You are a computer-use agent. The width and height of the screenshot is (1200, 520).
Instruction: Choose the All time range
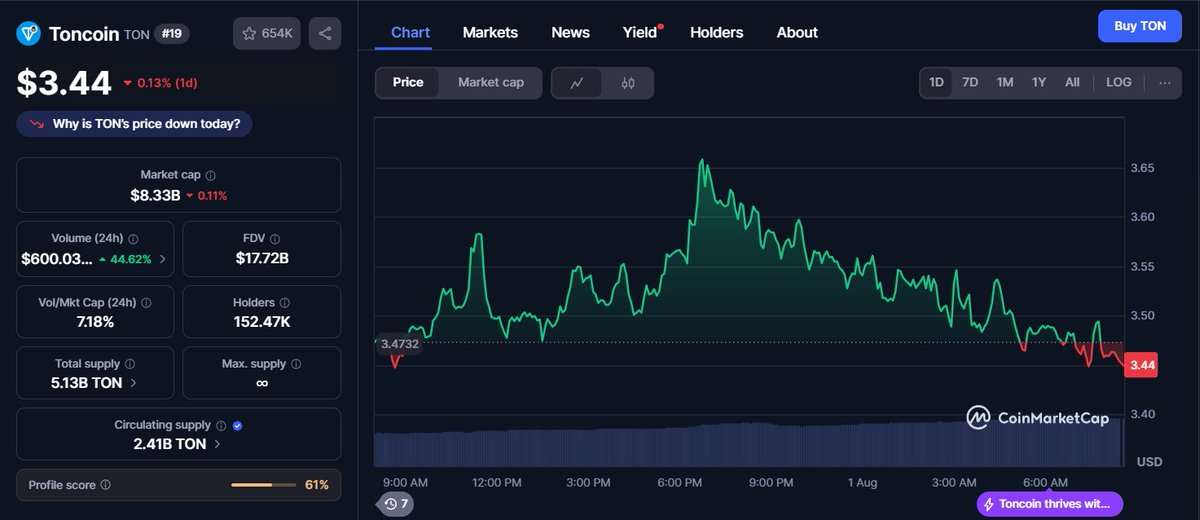point(1072,82)
